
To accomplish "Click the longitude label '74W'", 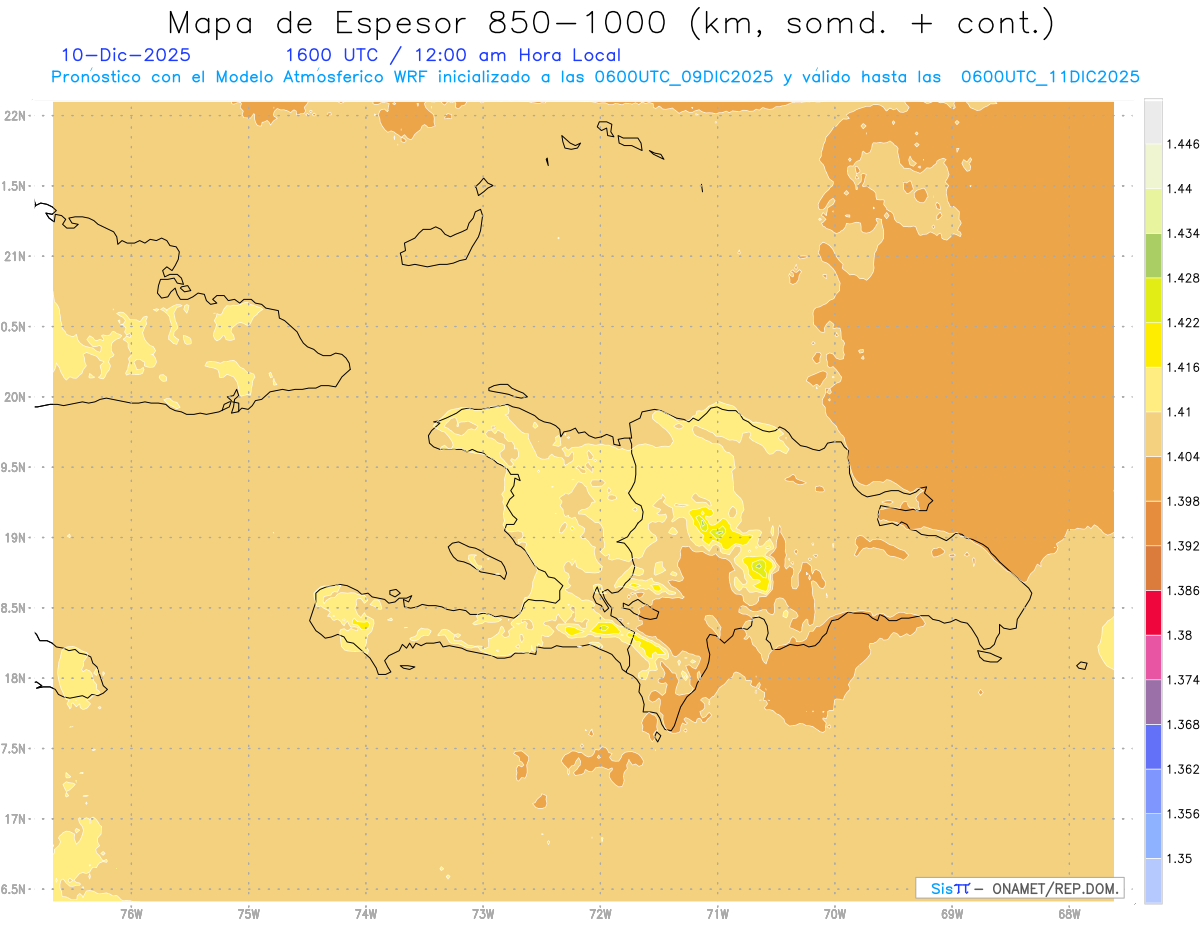I will tap(366, 913).
